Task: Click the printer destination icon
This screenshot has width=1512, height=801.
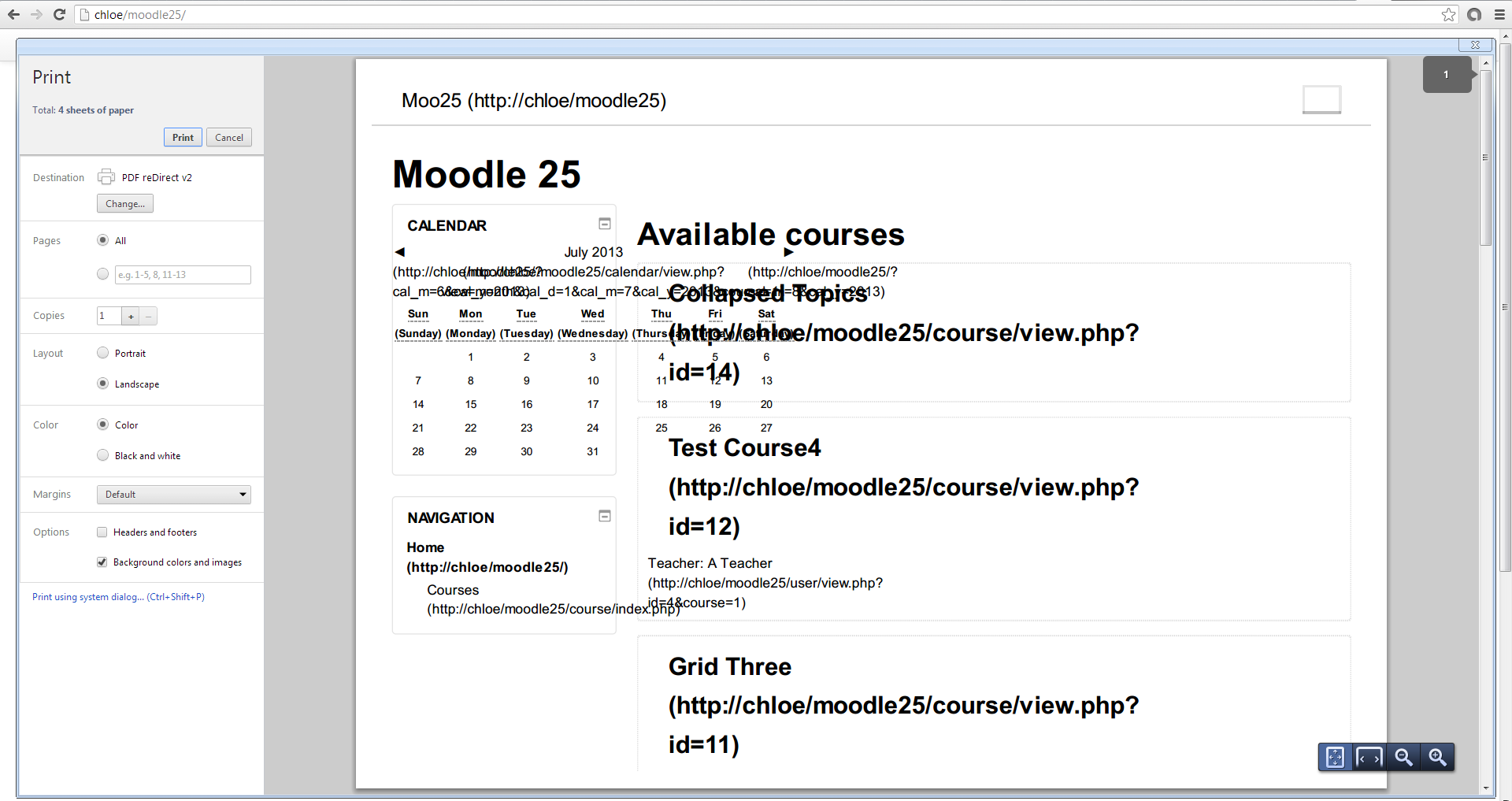Action: point(106,177)
